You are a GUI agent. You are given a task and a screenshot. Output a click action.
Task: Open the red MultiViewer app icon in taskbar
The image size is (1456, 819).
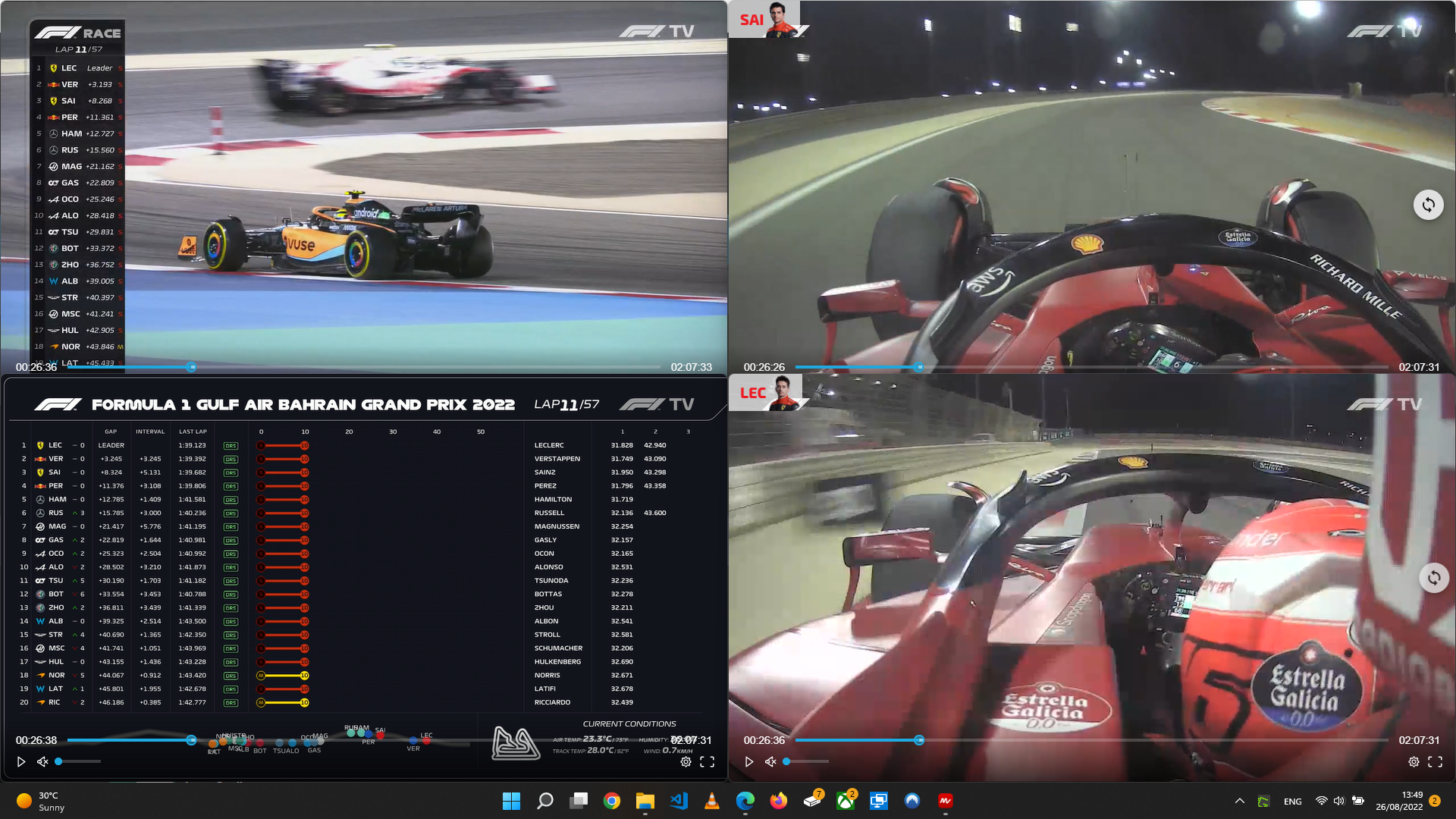pos(946,801)
